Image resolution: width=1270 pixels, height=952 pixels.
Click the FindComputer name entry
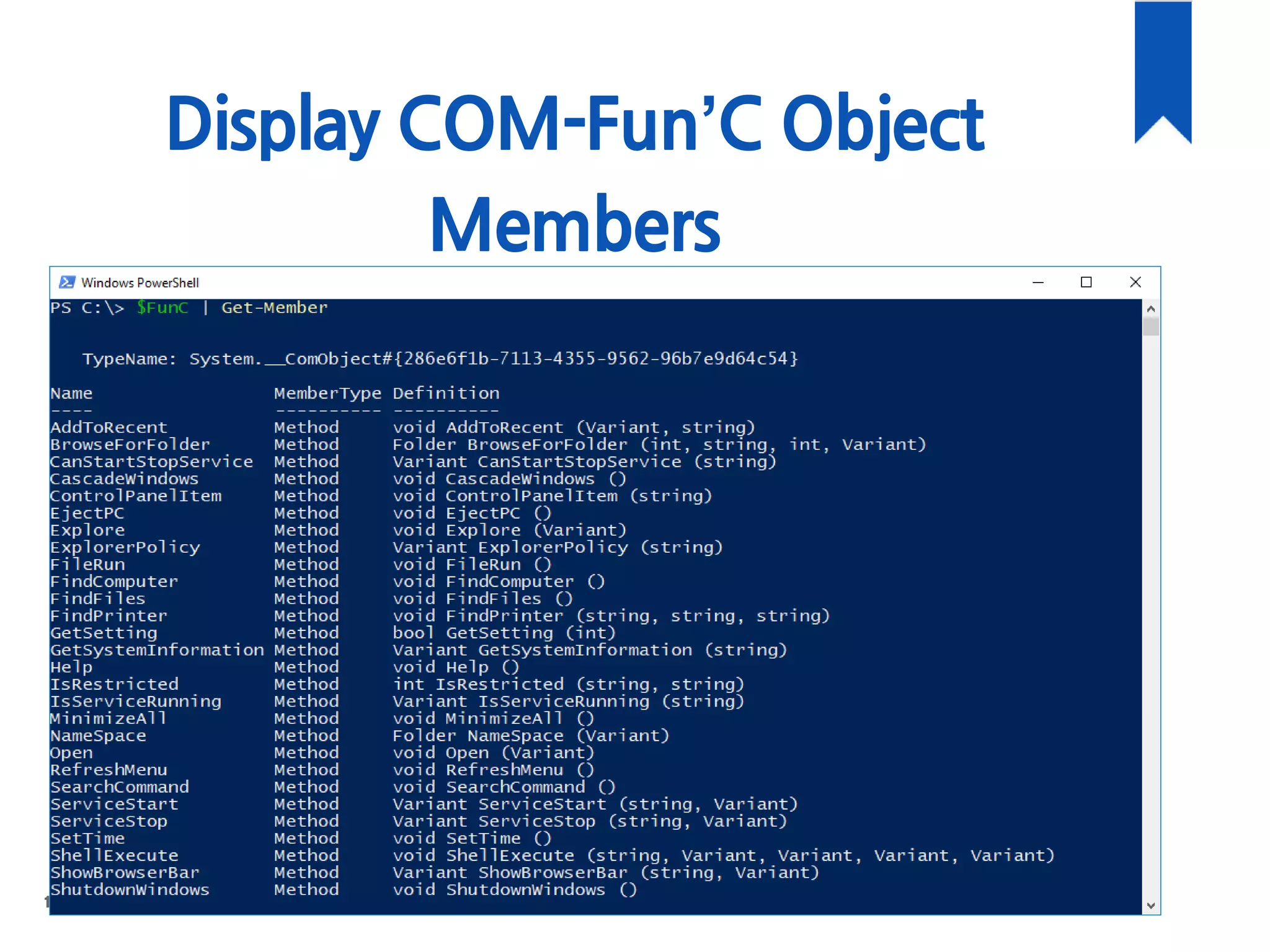tap(114, 582)
